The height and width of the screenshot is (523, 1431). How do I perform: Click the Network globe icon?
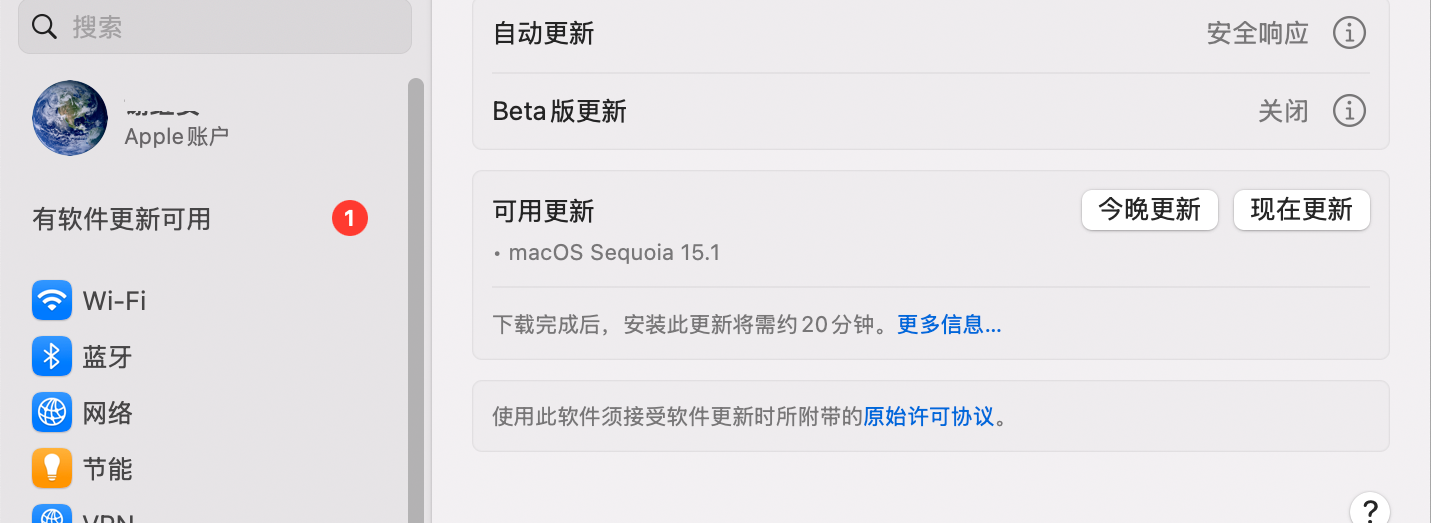click(x=52, y=412)
